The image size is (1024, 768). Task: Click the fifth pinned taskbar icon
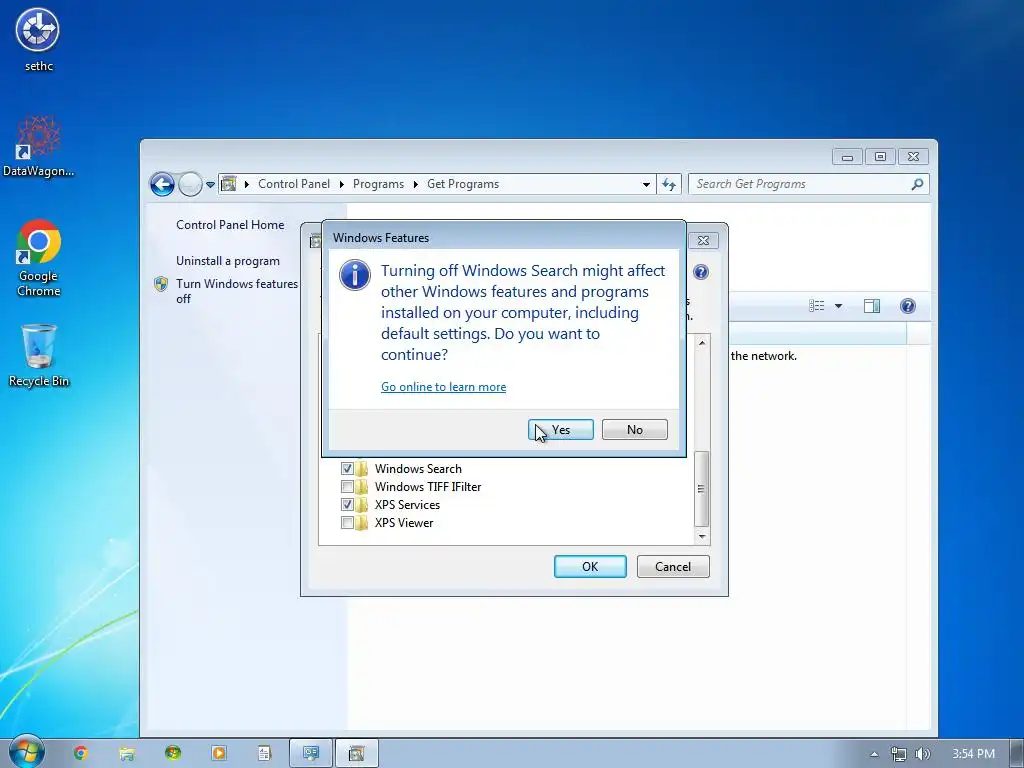264,753
